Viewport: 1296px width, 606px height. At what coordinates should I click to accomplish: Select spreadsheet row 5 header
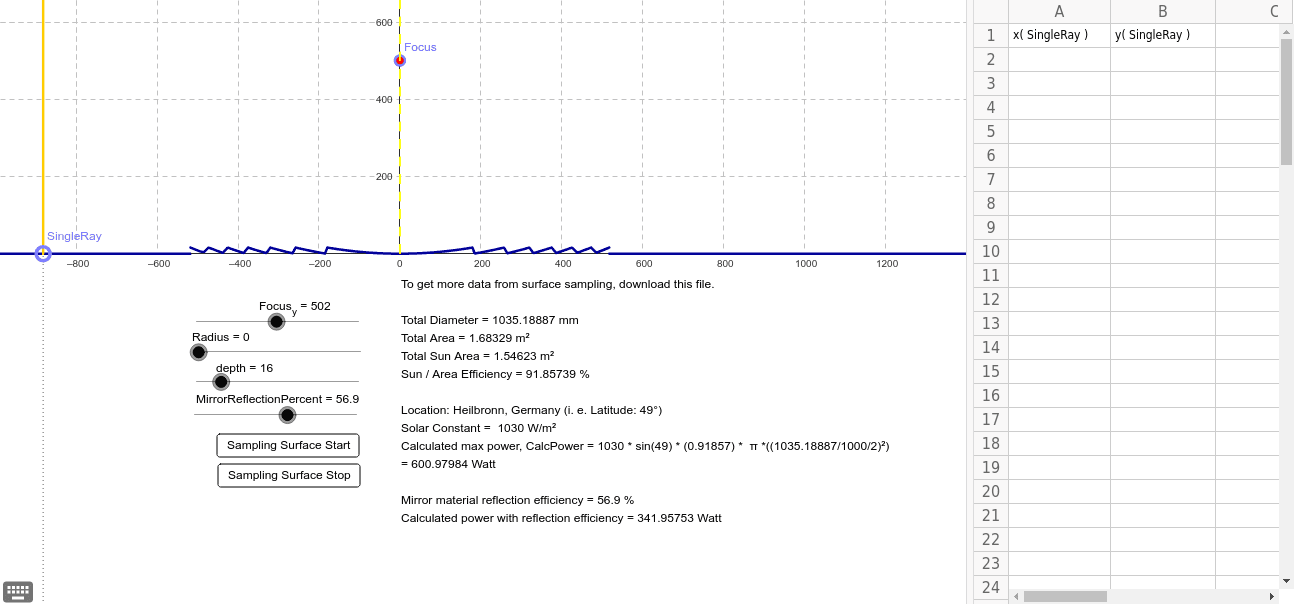point(991,131)
